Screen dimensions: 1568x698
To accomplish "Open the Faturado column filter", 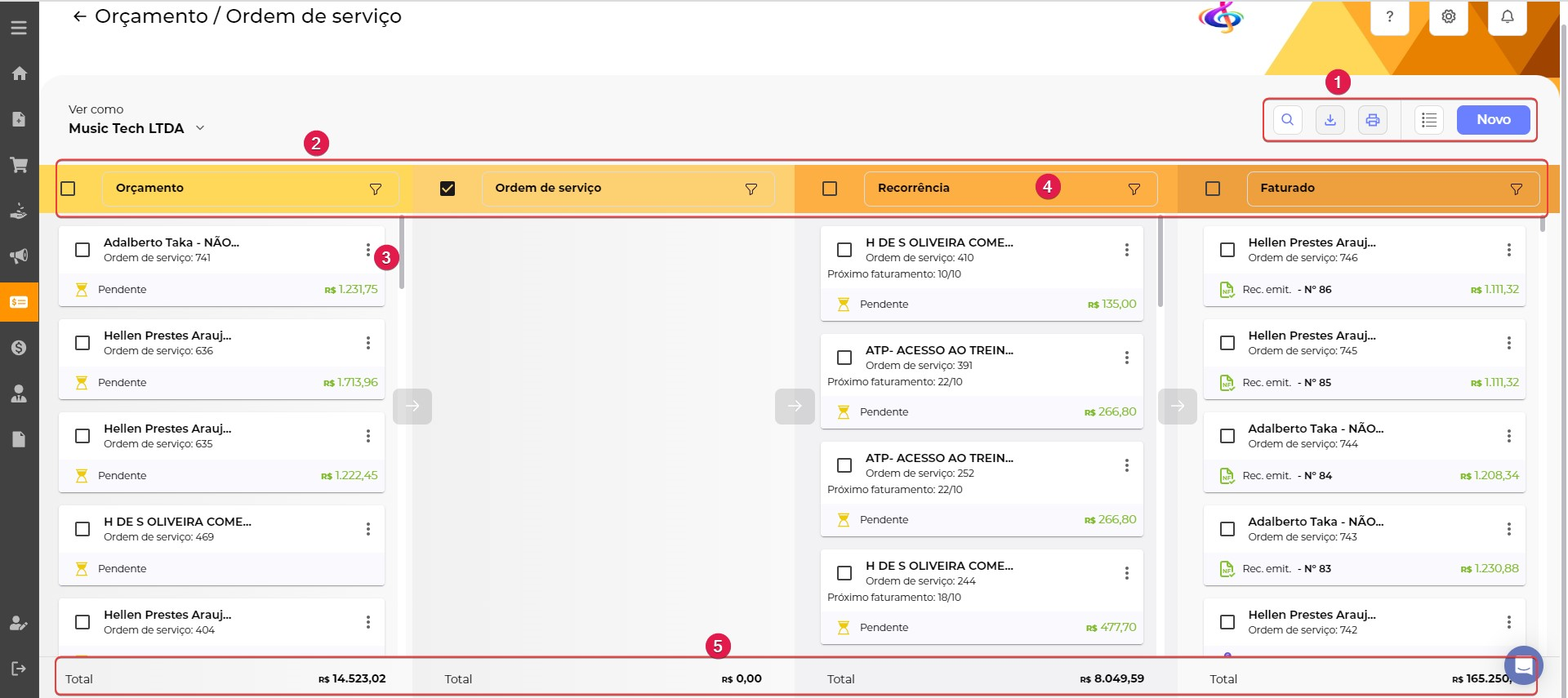I will click(x=1516, y=189).
